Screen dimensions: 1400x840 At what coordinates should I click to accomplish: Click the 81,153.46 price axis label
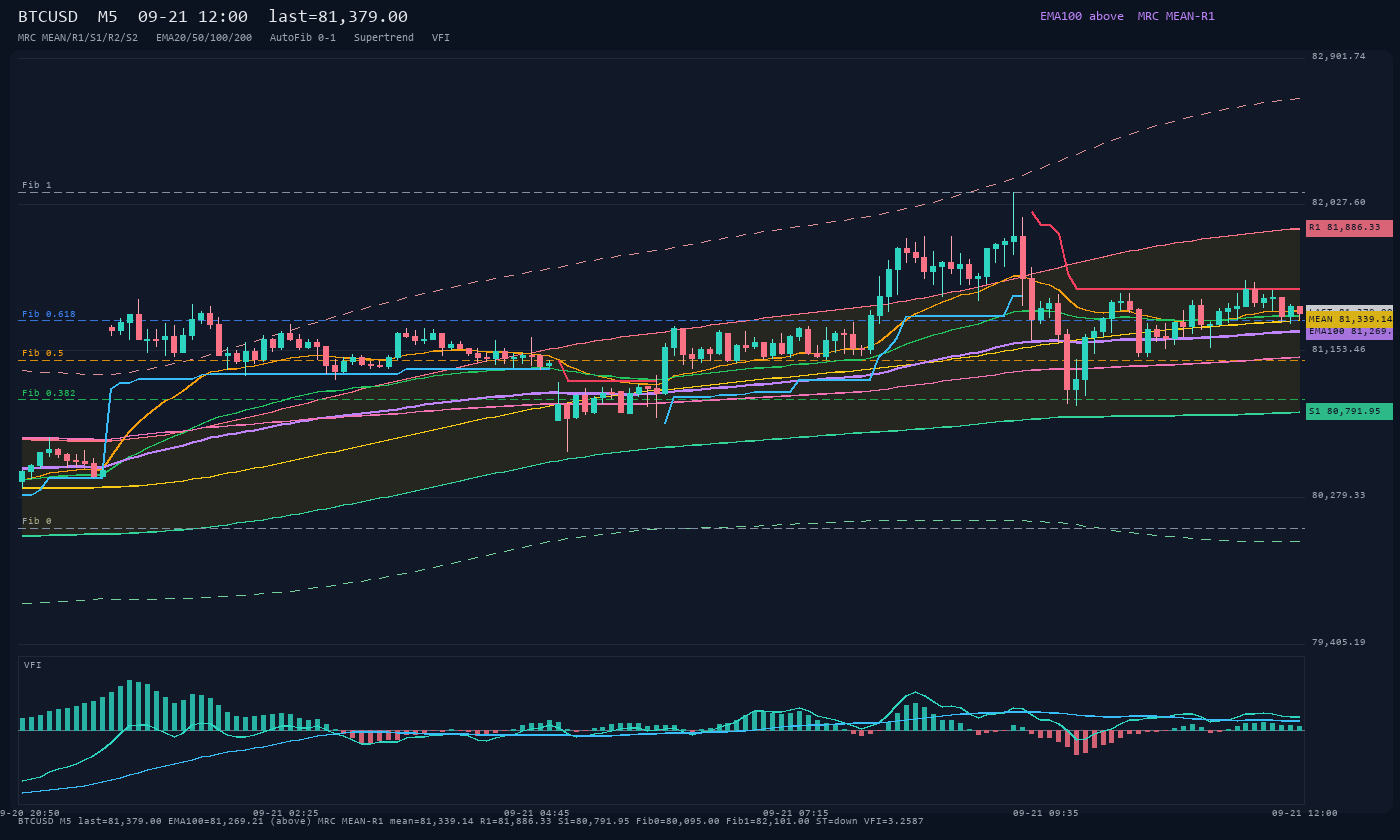point(1338,349)
